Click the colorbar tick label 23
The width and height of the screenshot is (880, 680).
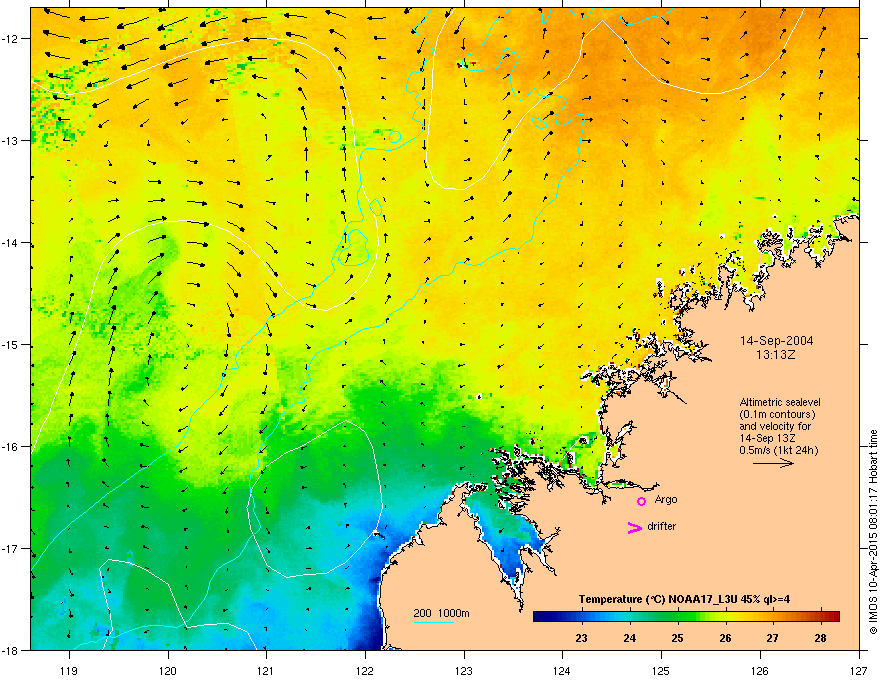pyautogui.click(x=581, y=638)
